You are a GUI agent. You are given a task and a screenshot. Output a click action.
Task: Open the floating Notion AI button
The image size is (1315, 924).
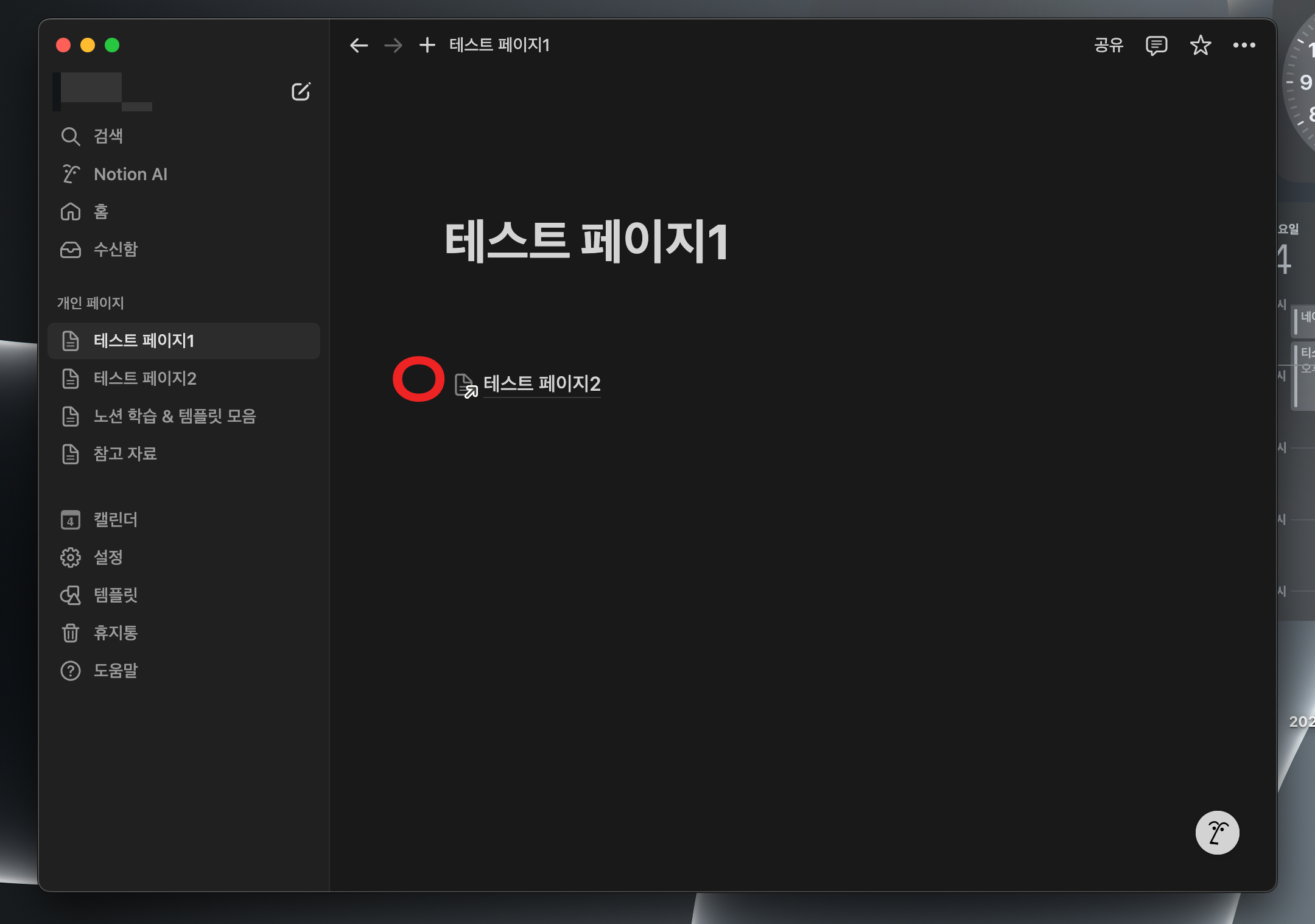point(1216,832)
